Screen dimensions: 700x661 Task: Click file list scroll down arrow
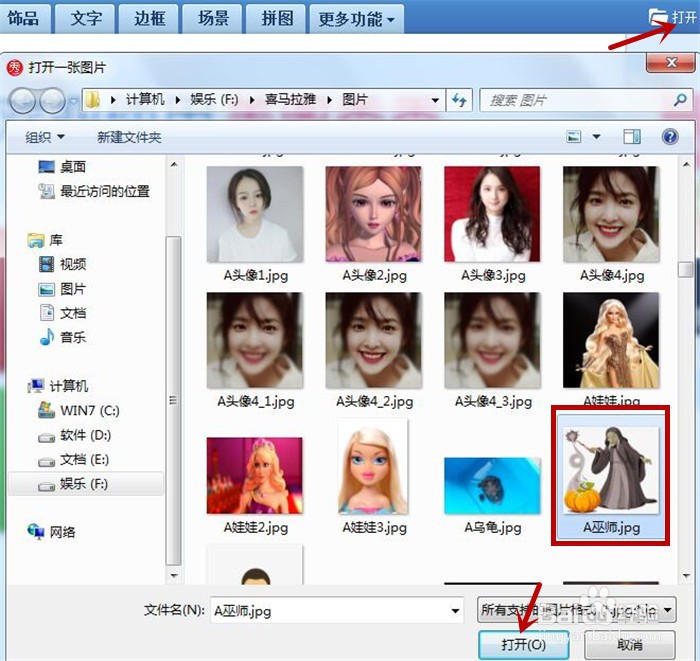tap(686, 576)
